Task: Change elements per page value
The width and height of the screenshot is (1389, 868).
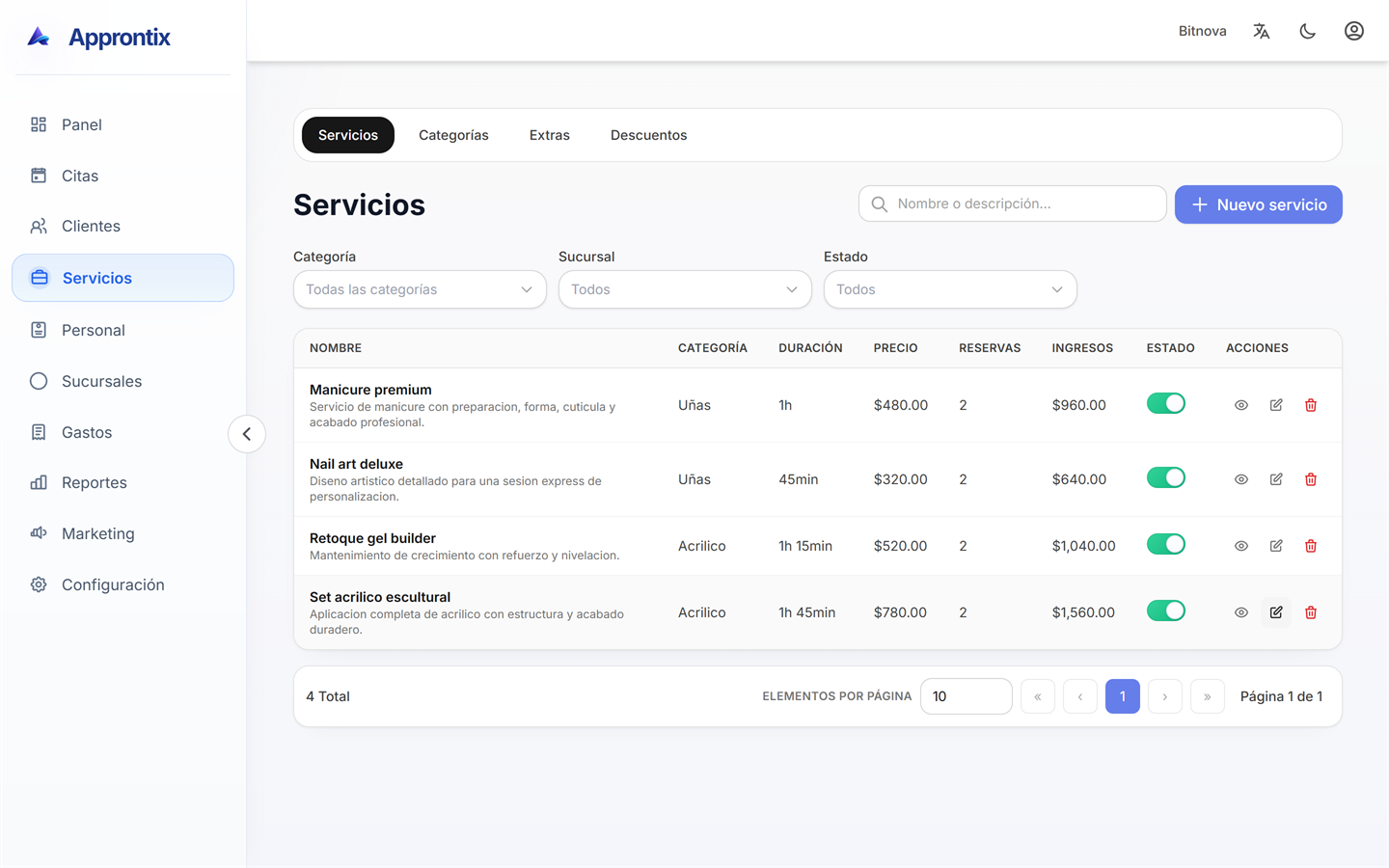Action: [966, 696]
